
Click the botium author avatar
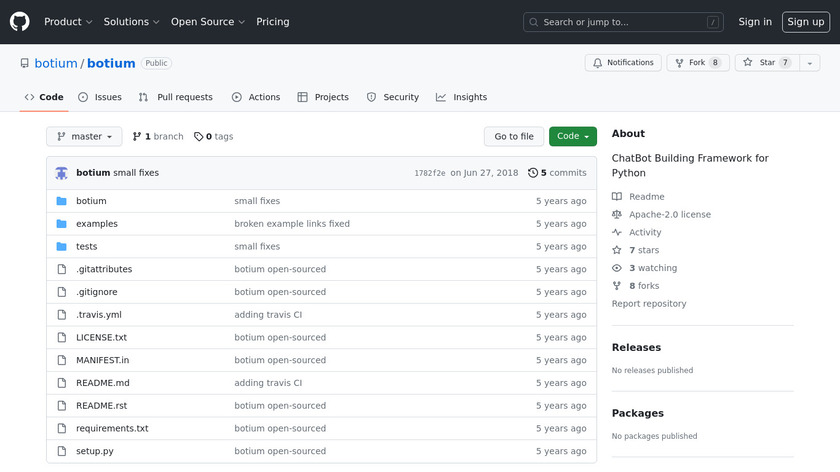click(62, 173)
